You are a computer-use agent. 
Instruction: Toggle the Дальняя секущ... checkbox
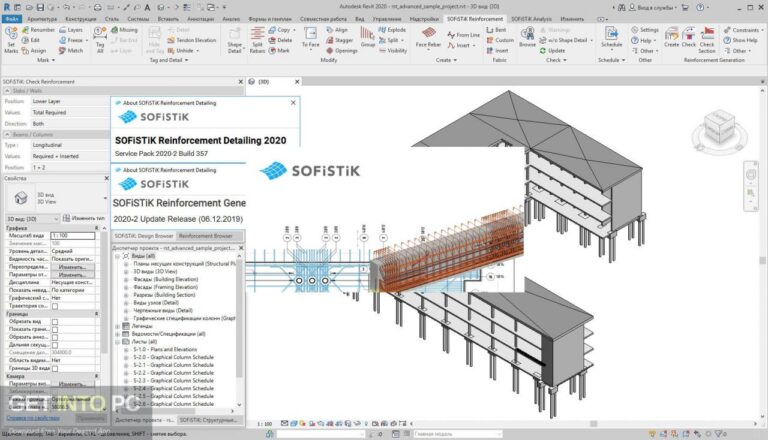coord(55,345)
